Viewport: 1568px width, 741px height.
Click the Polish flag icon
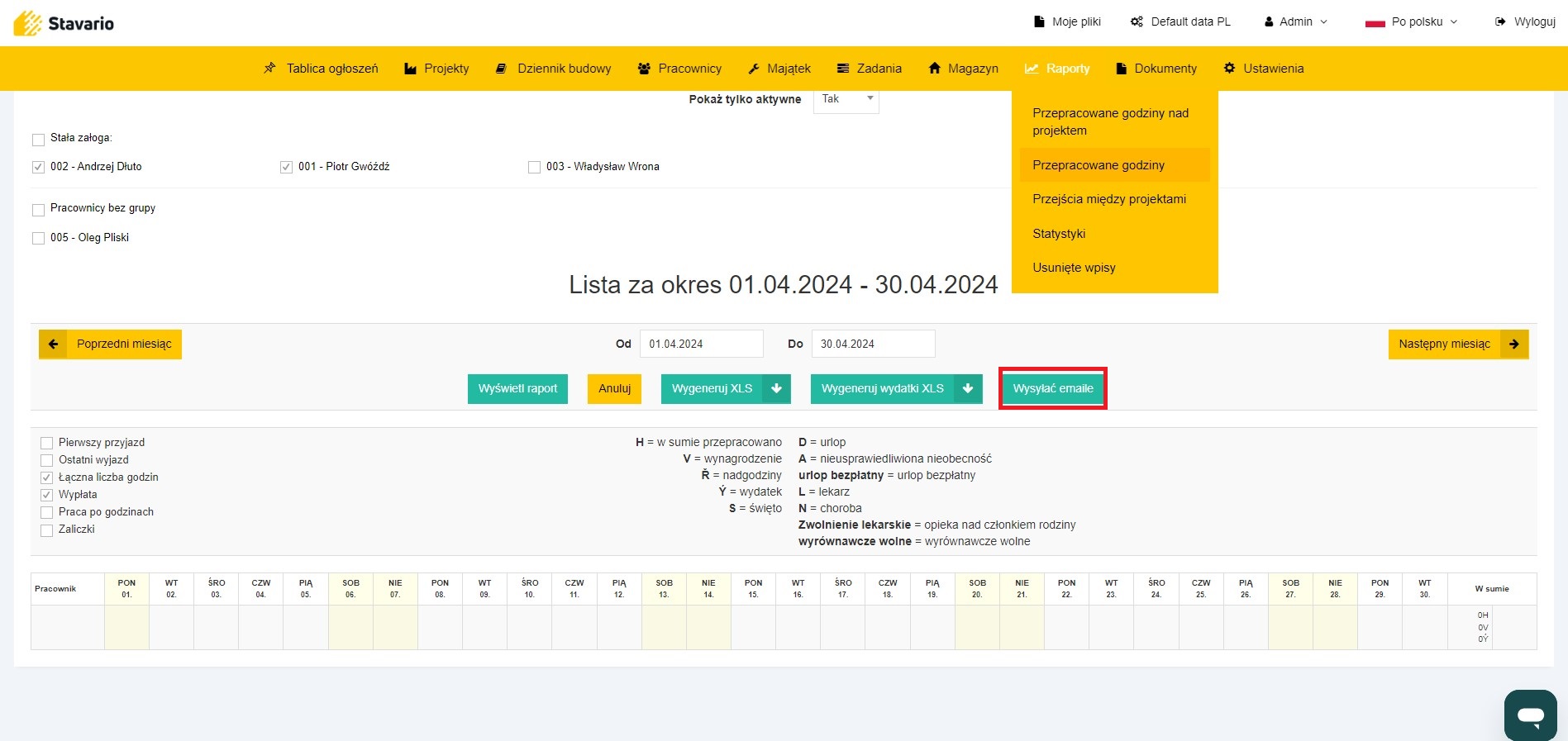coord(1375,22)
